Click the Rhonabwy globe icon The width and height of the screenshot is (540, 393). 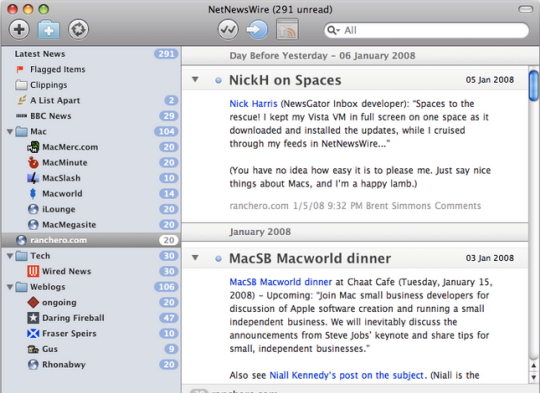(33, 364)
